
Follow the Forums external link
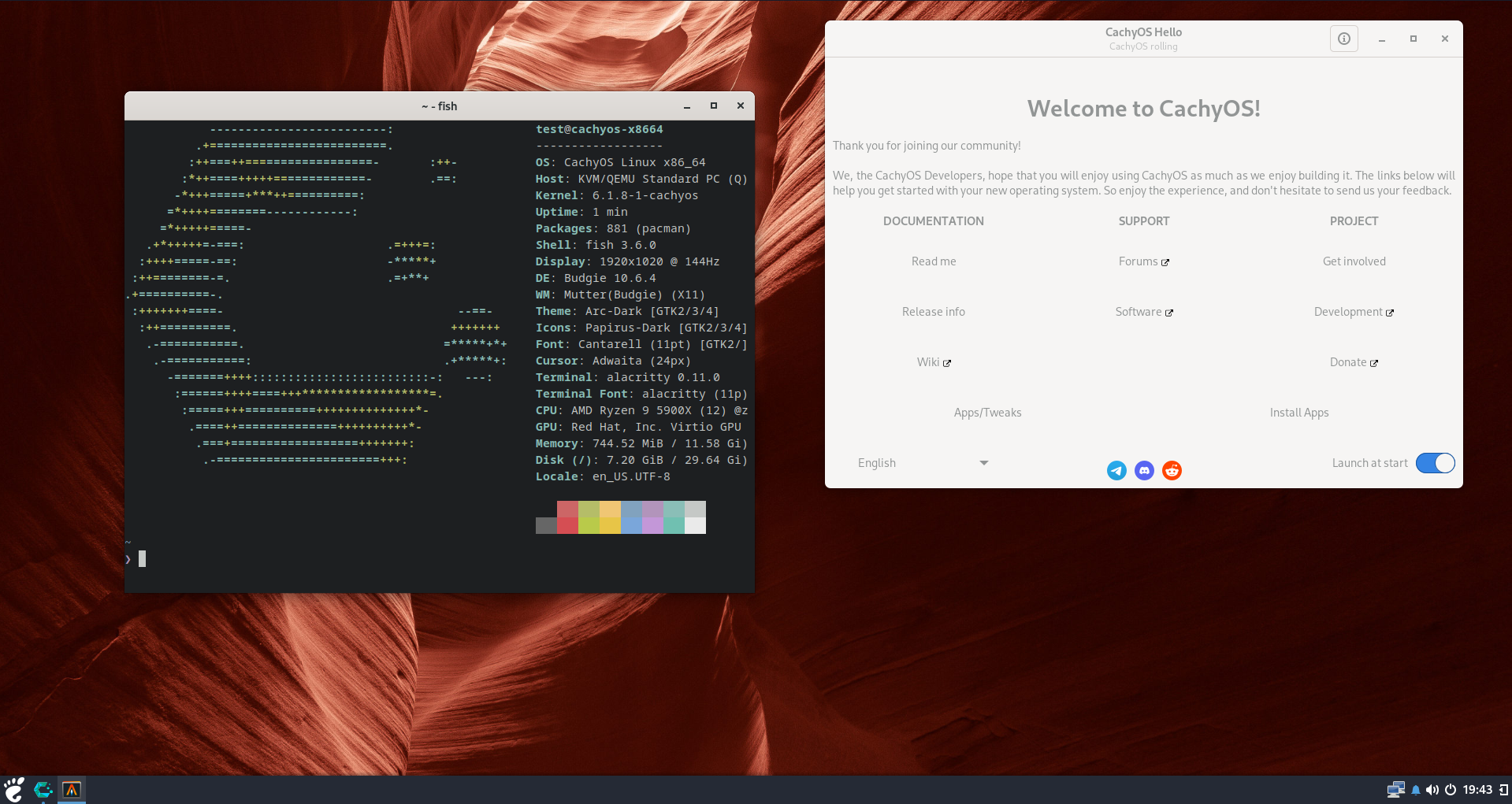(x=1143, y=261)
